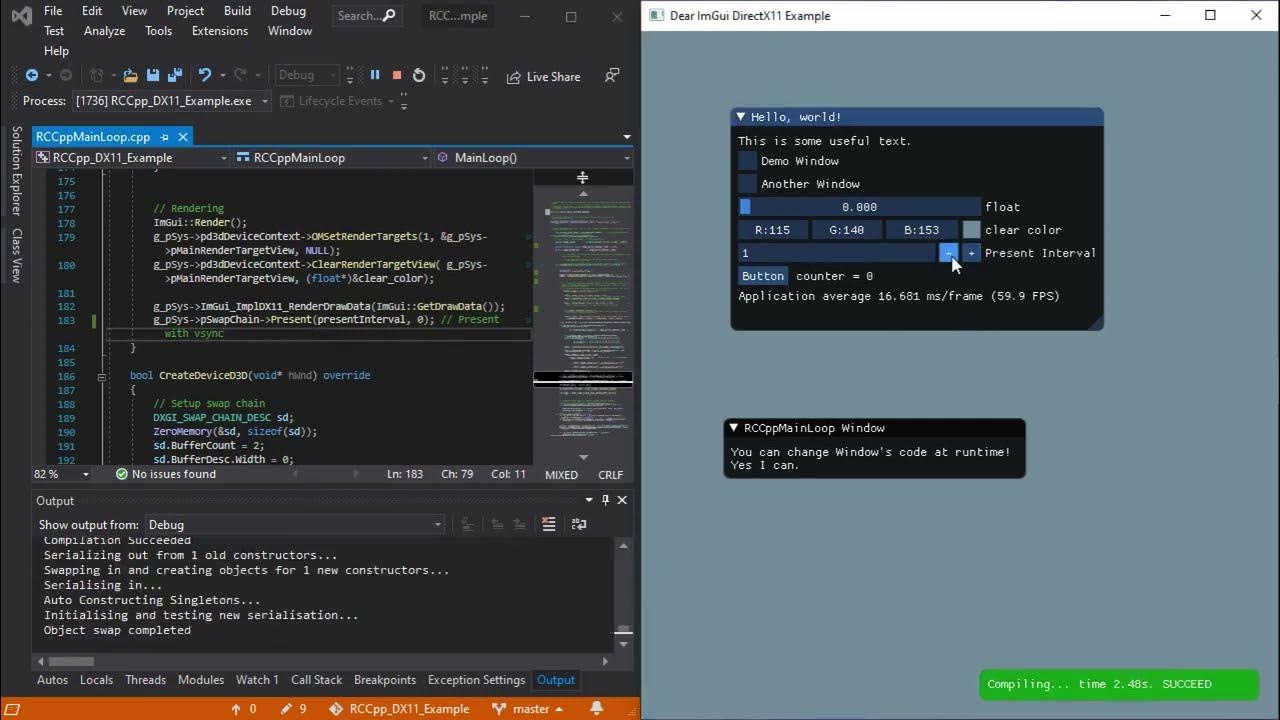Close the RCCppMainLoop.cpp tab
The height and width of the screenshot is (720, 1280).
[x=183, y=137]
